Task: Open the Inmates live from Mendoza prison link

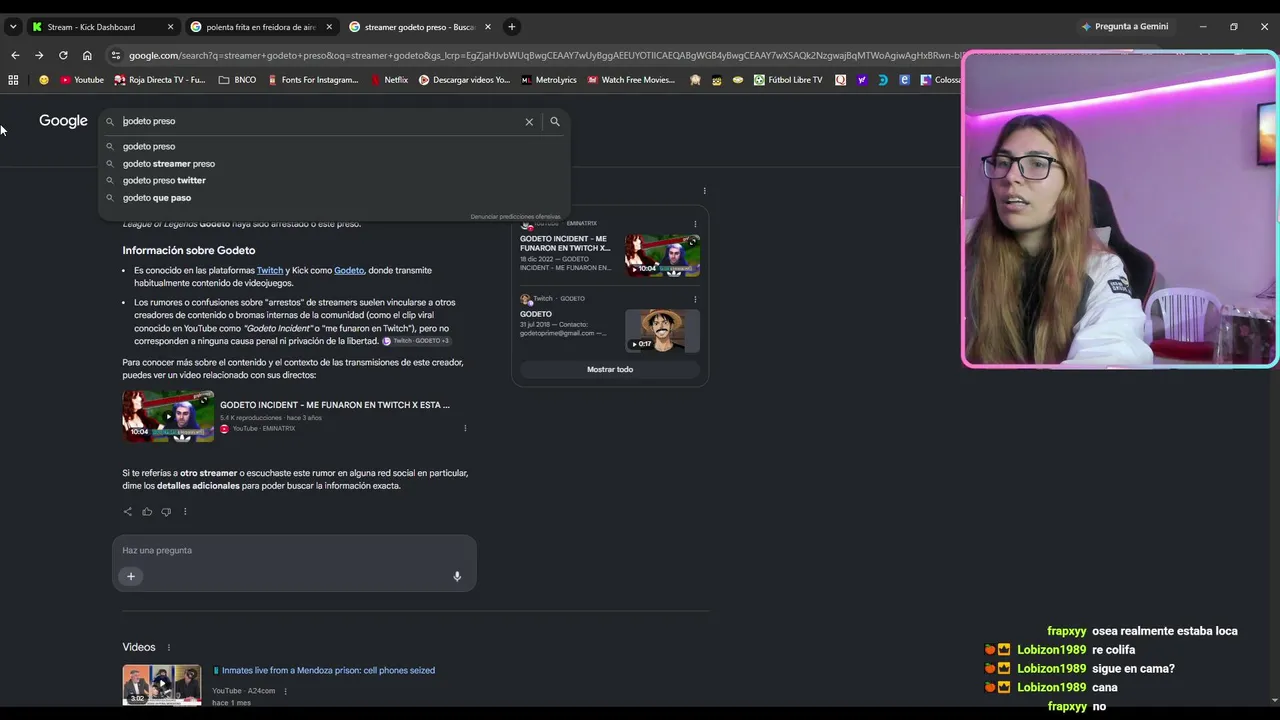Action: click(329, 671)
